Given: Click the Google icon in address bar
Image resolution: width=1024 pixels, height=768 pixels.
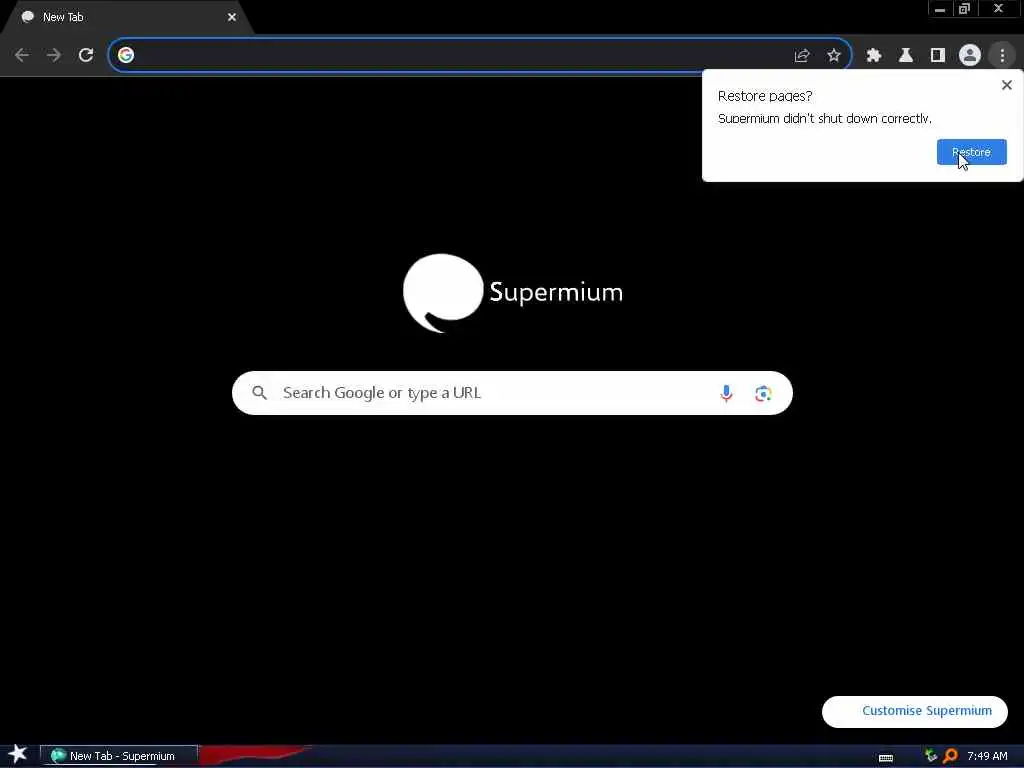Looking at the screenshot, I should point(126,55).
